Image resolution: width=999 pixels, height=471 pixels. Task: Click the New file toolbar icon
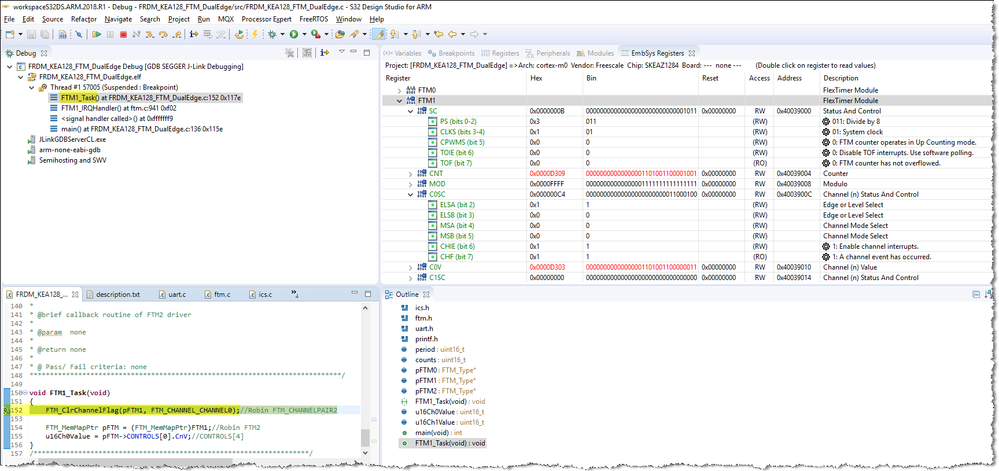(10, 34)
